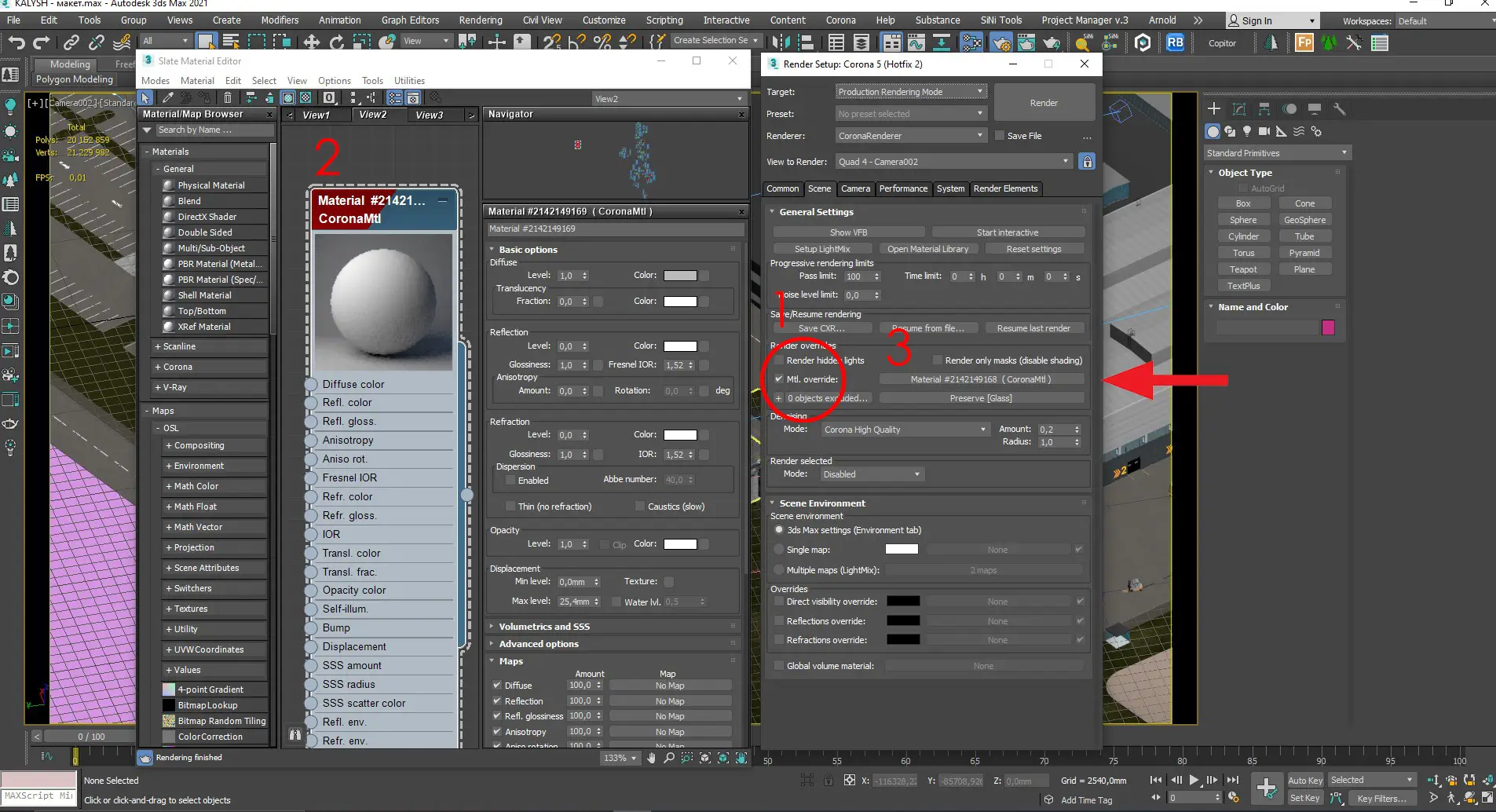The height and width of the screenshot is (812, 1496).
Task: Open the Target rendering mode dropdown
Action: 911,92
